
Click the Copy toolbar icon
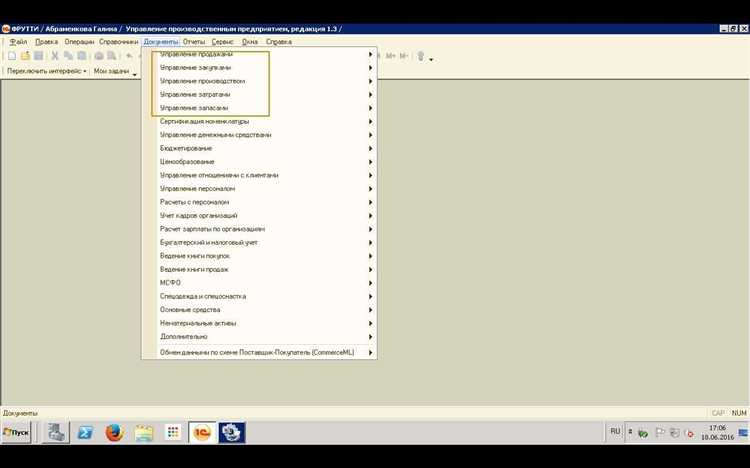pos(68,56)
